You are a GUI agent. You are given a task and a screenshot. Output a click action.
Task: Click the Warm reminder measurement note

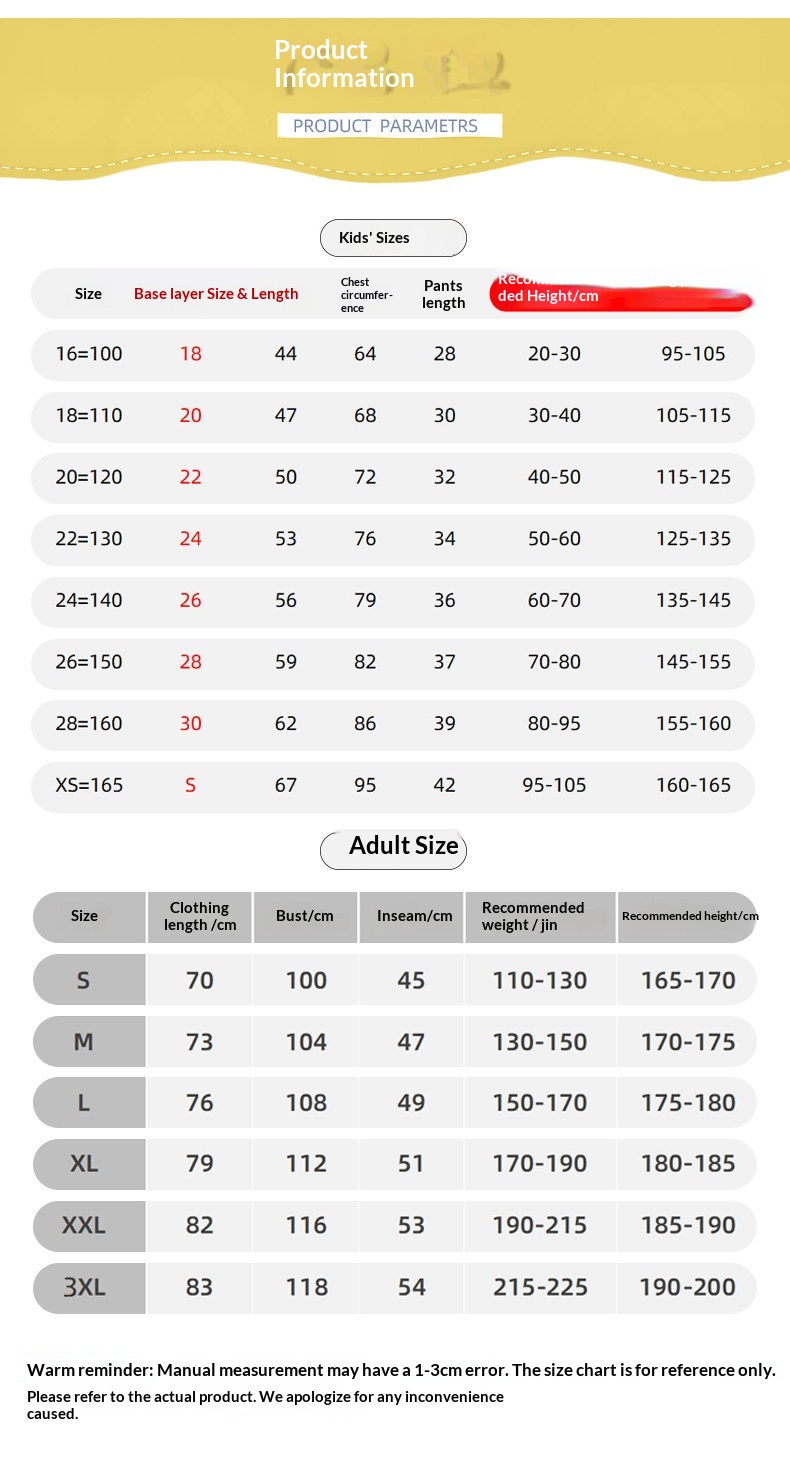click(400, 1370)
